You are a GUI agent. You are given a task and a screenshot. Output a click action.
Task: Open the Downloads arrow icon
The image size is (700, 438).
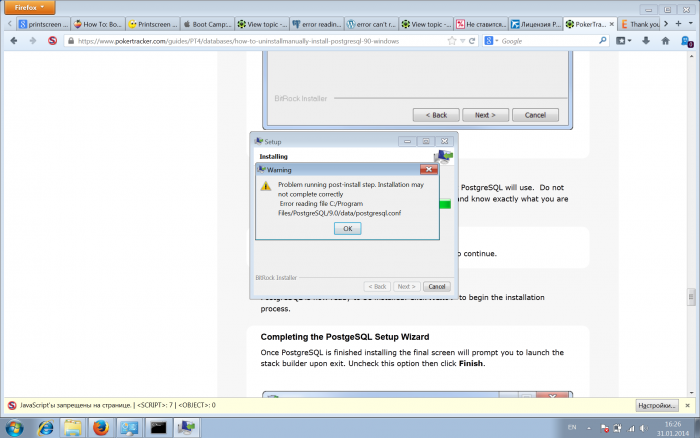tap(646, 41)
